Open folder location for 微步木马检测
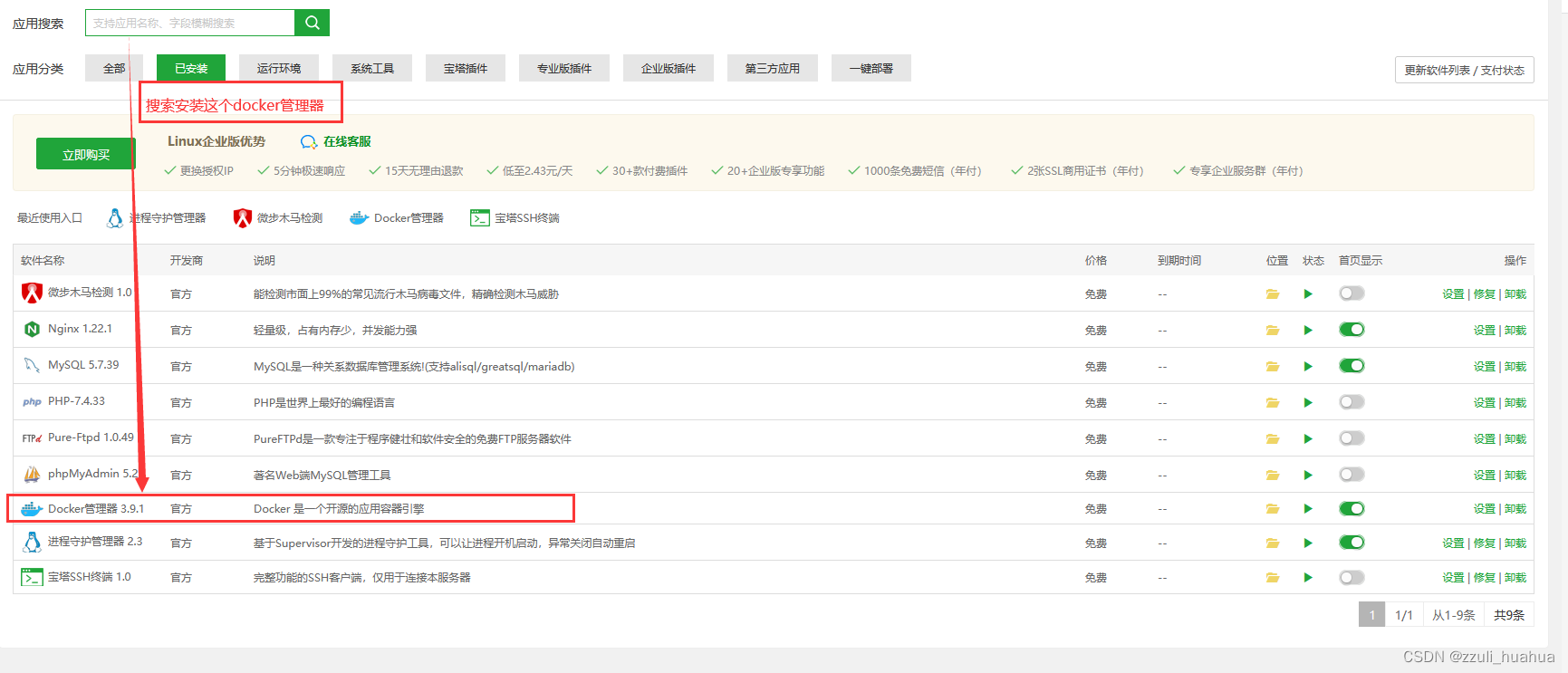The image size is (1568, 673). (1273, 293)
